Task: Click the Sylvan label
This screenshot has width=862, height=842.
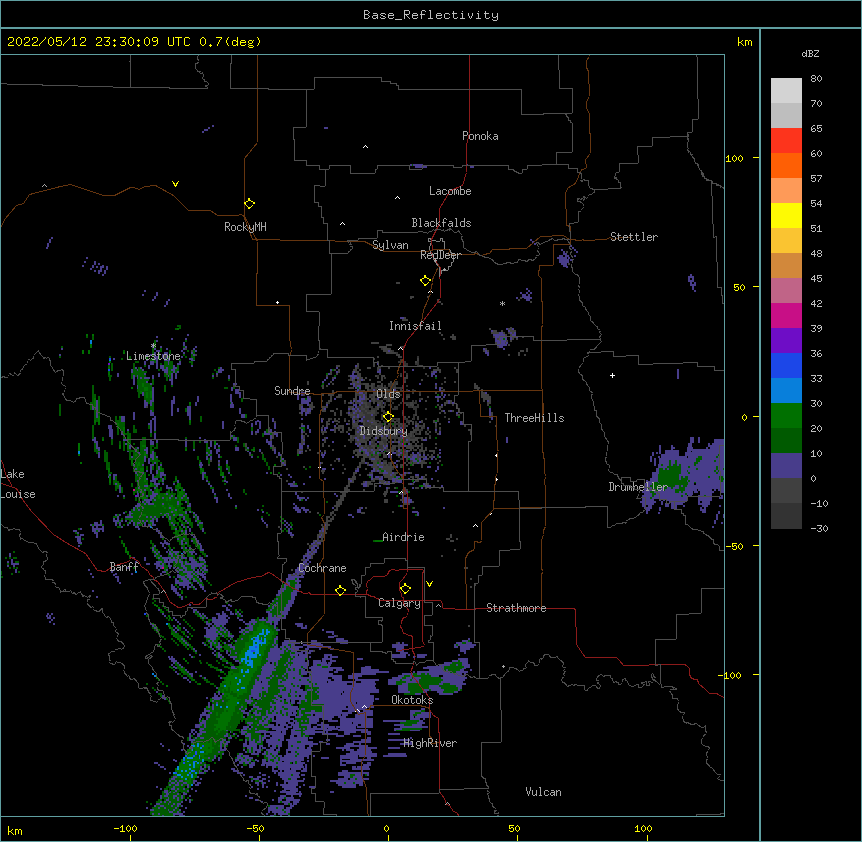Action: 390,245
